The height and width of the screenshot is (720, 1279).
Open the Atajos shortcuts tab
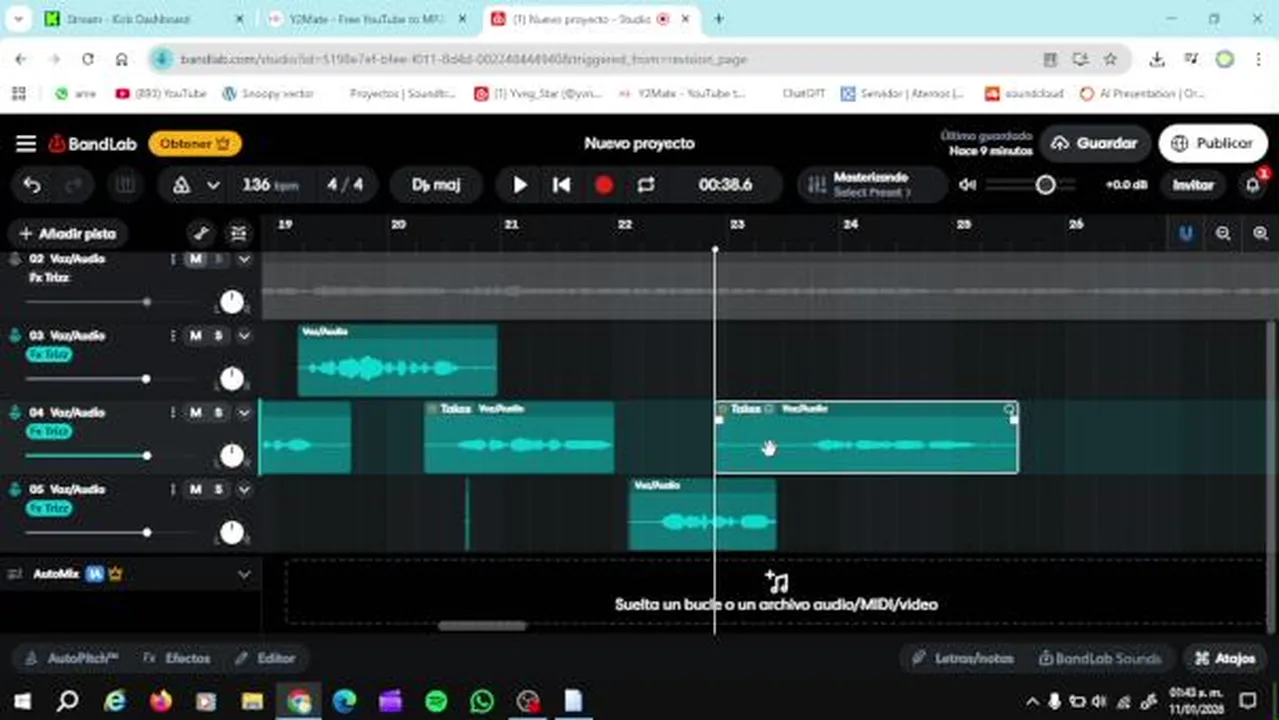(1225, 659)
